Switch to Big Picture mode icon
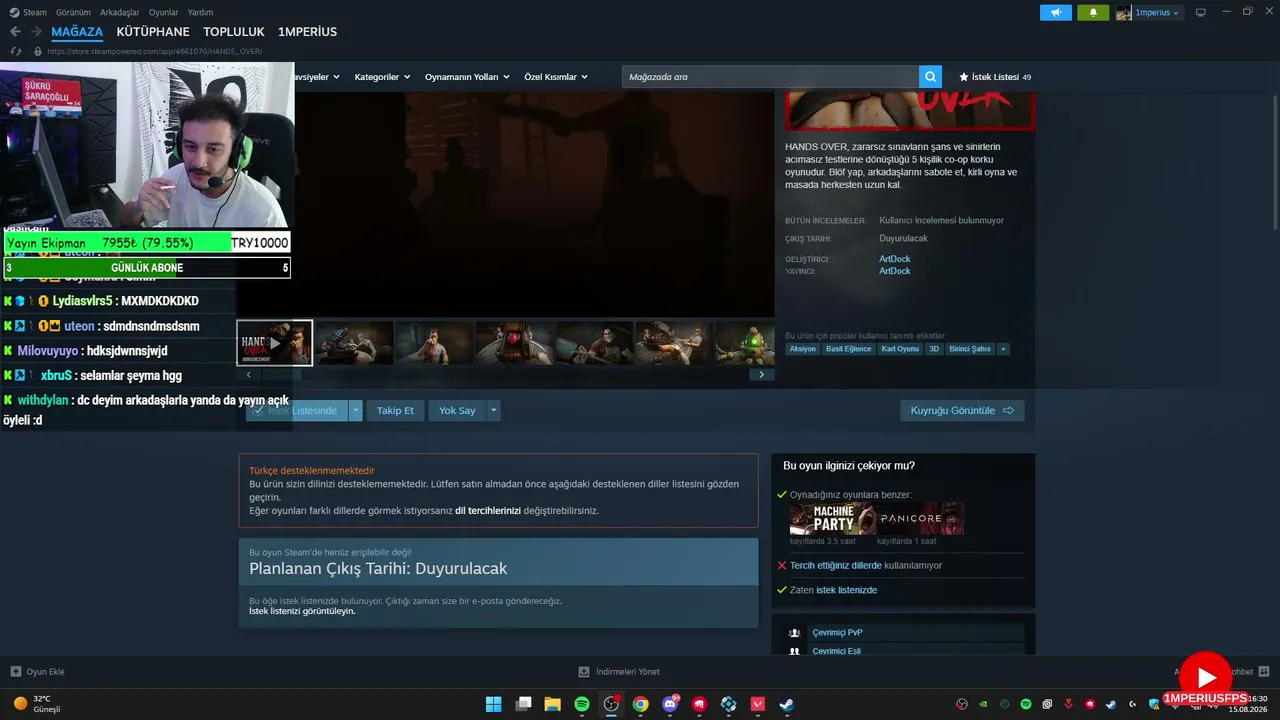The image size is (1280, 720). tap(1201, 13)
